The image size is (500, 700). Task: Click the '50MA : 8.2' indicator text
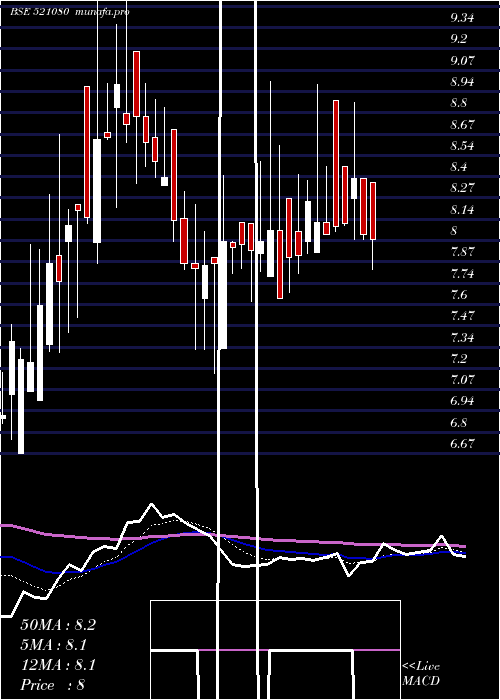[x=58, y=625]
